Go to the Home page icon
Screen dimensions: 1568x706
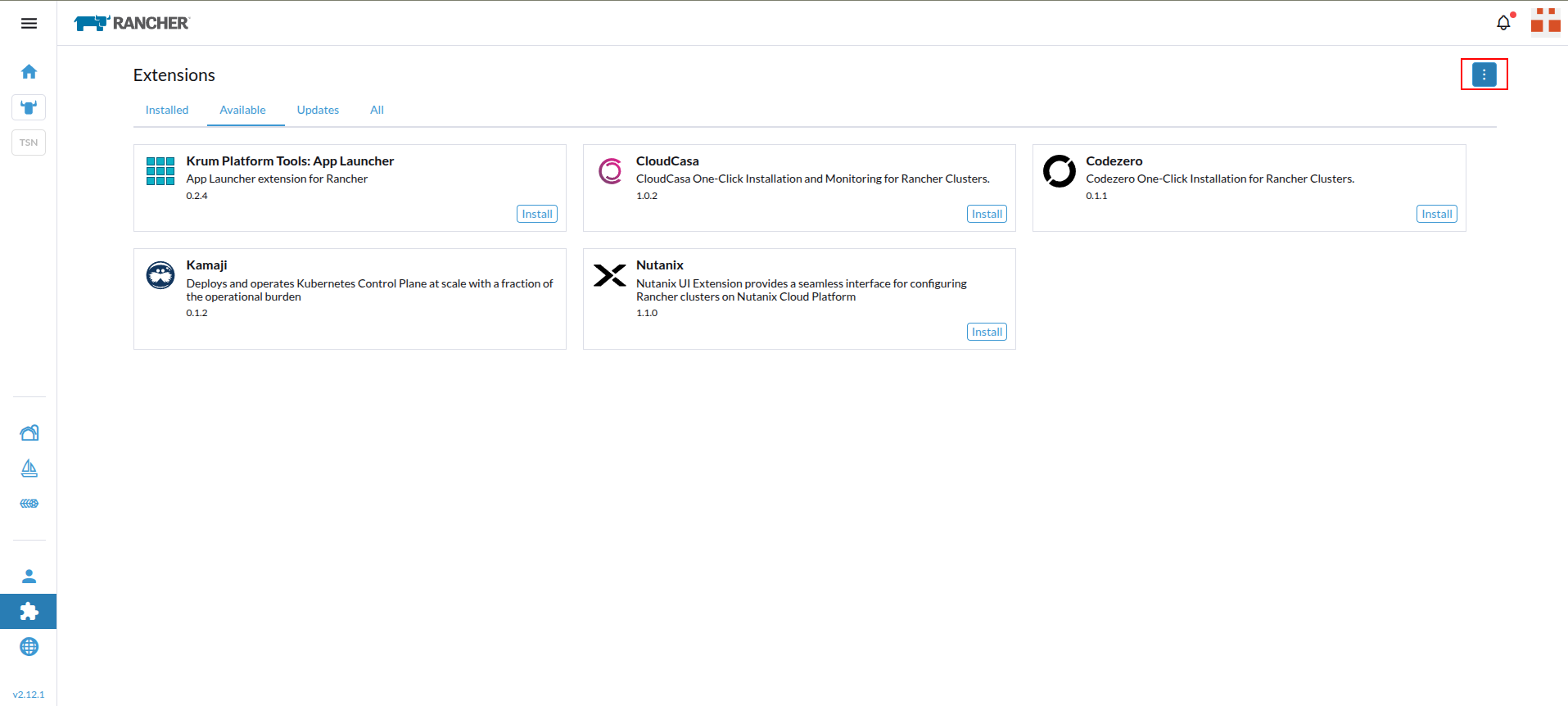(29, 72)
